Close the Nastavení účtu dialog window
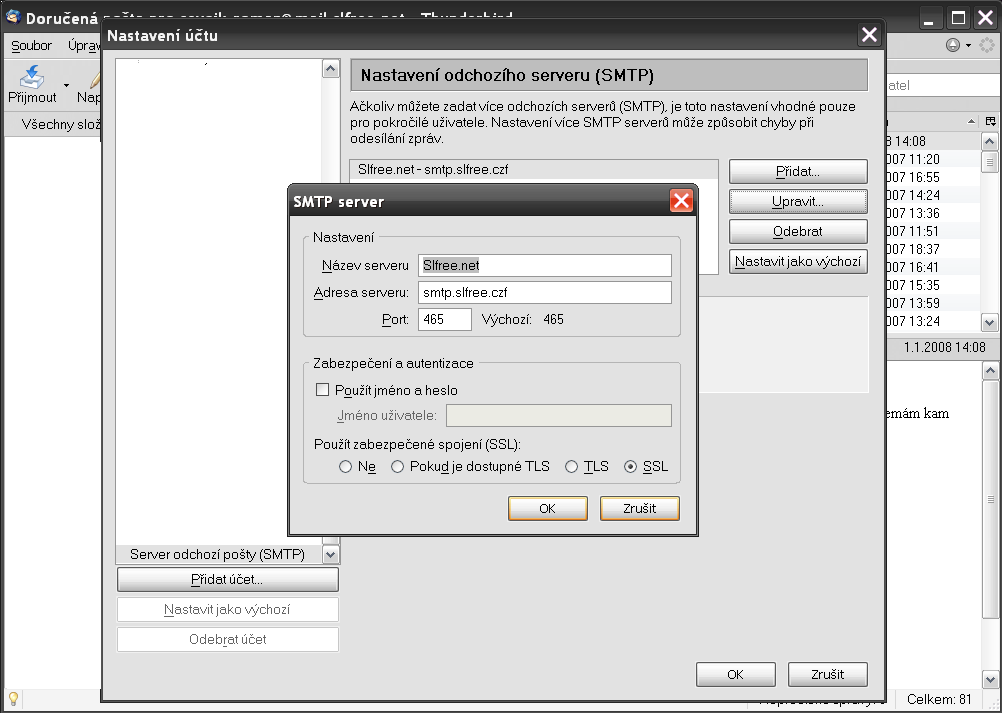 point(869,36)
